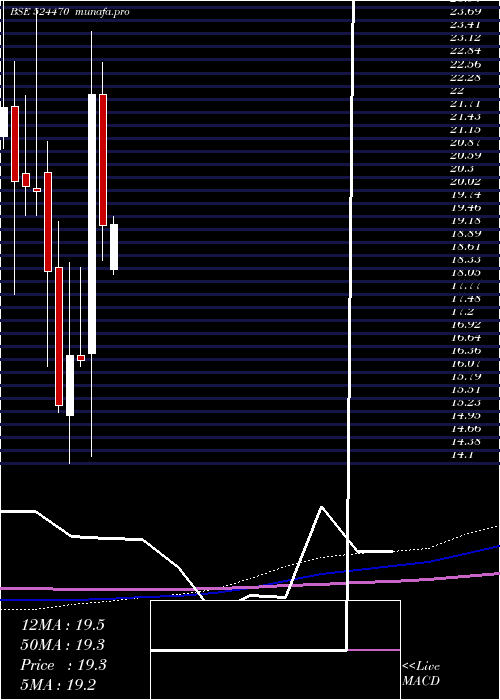Click the 16.36 price axis label
This screenshot has width=500, height=700.
[465, 350]
